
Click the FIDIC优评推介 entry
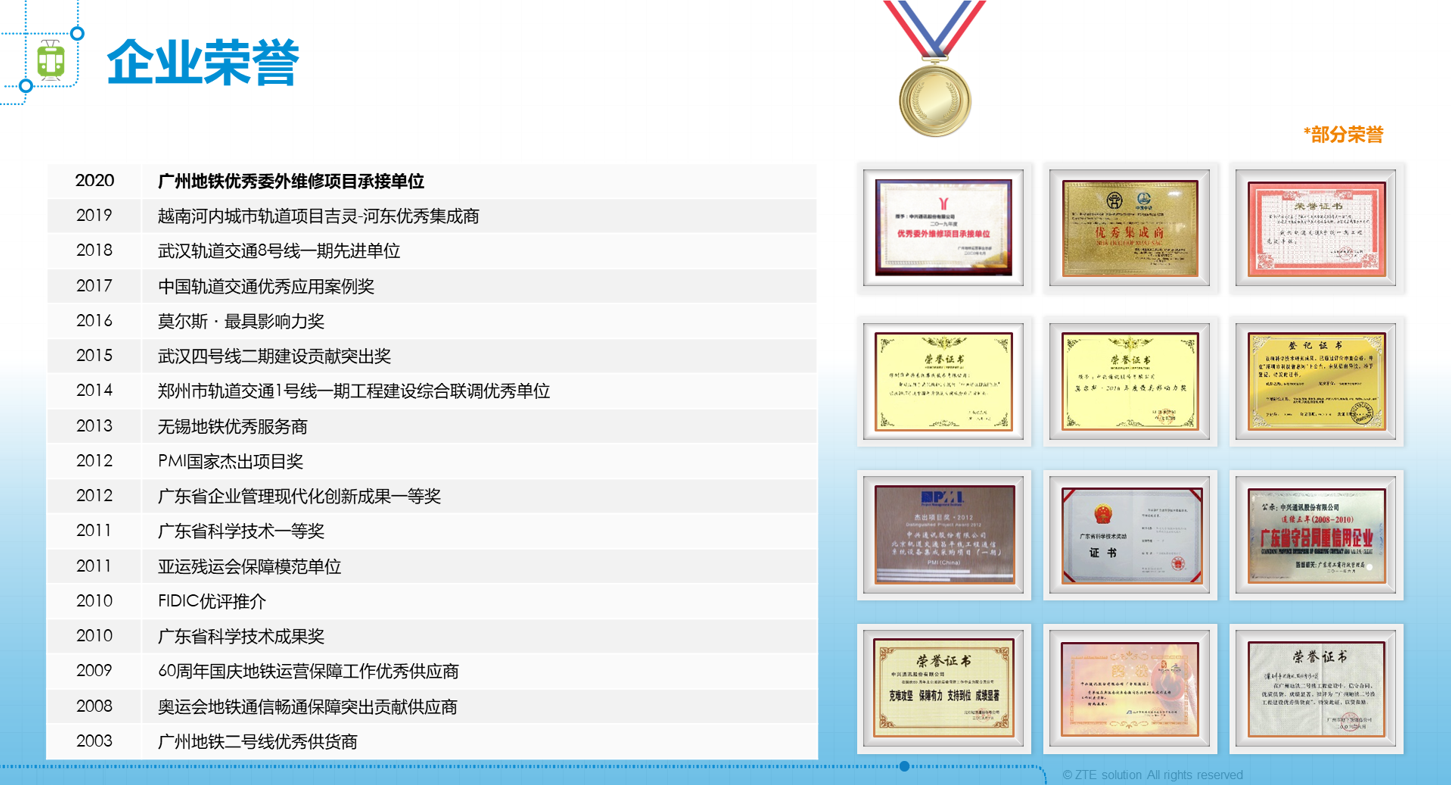click(x=212, y=601)
